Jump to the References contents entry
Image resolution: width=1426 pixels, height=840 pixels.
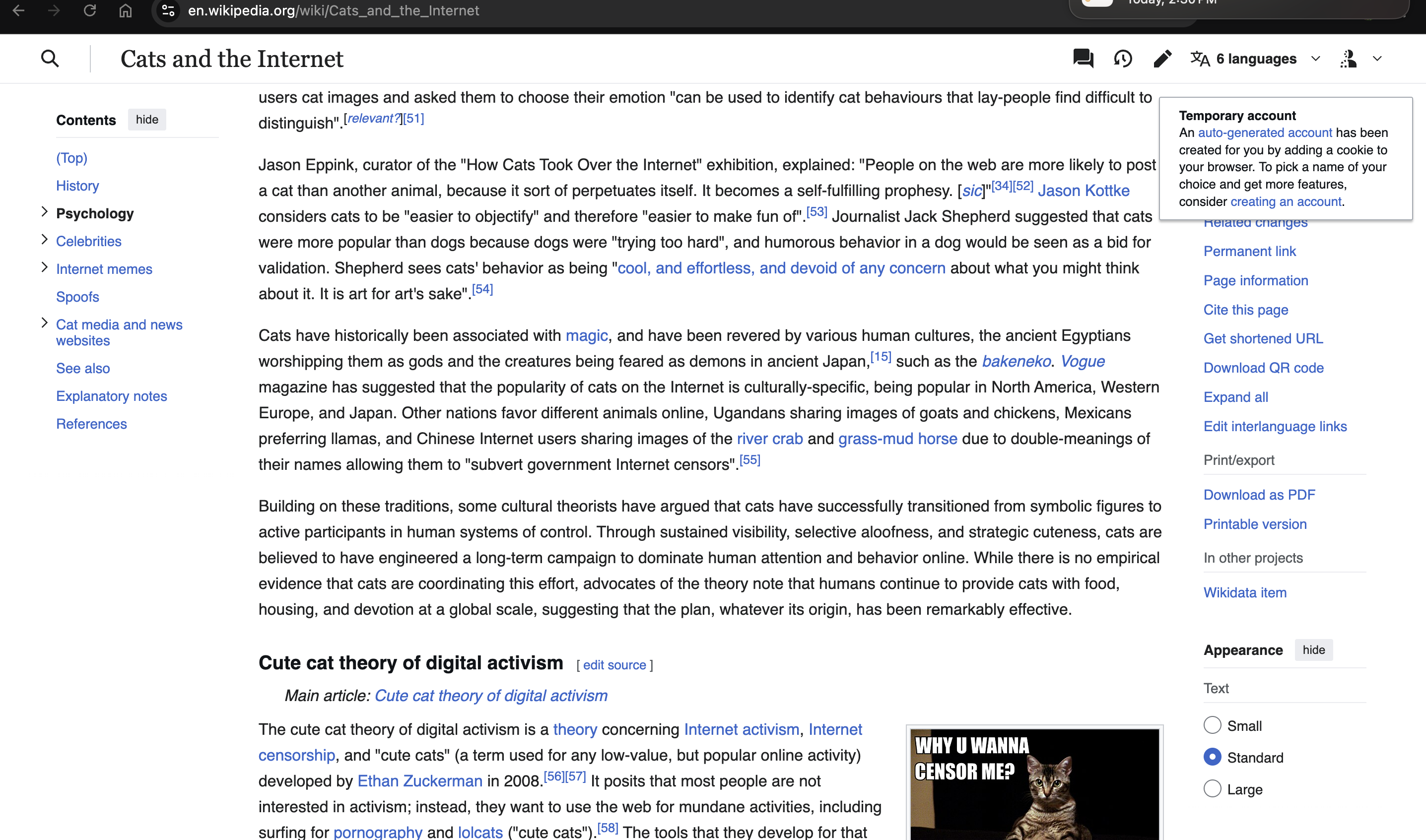(x=91, y=424)
